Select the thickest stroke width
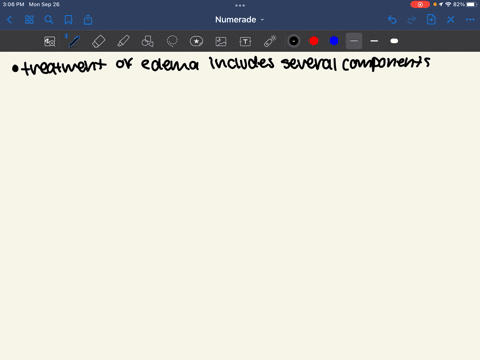The image size is (480, 360). tap(394, 41)
